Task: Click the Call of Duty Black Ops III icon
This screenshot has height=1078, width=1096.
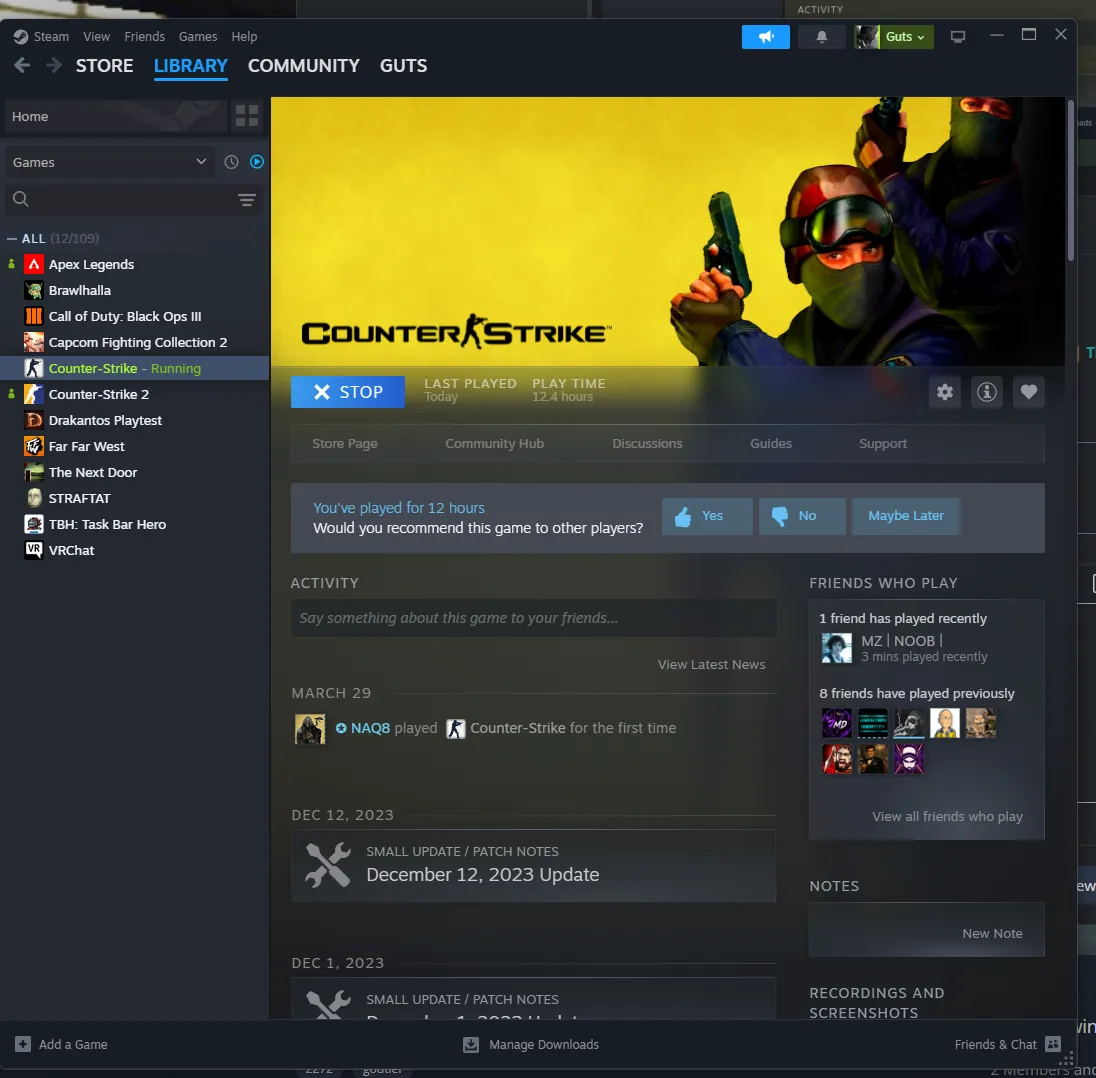Action: click(x=34, y=316)
